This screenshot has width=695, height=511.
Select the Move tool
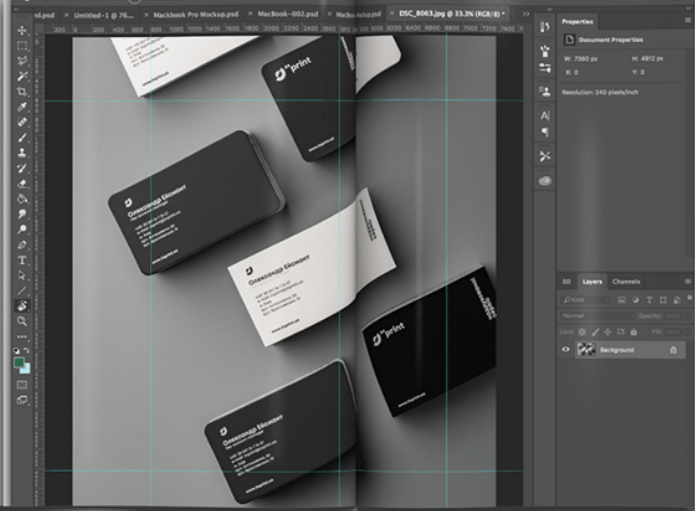pos(21,31)
